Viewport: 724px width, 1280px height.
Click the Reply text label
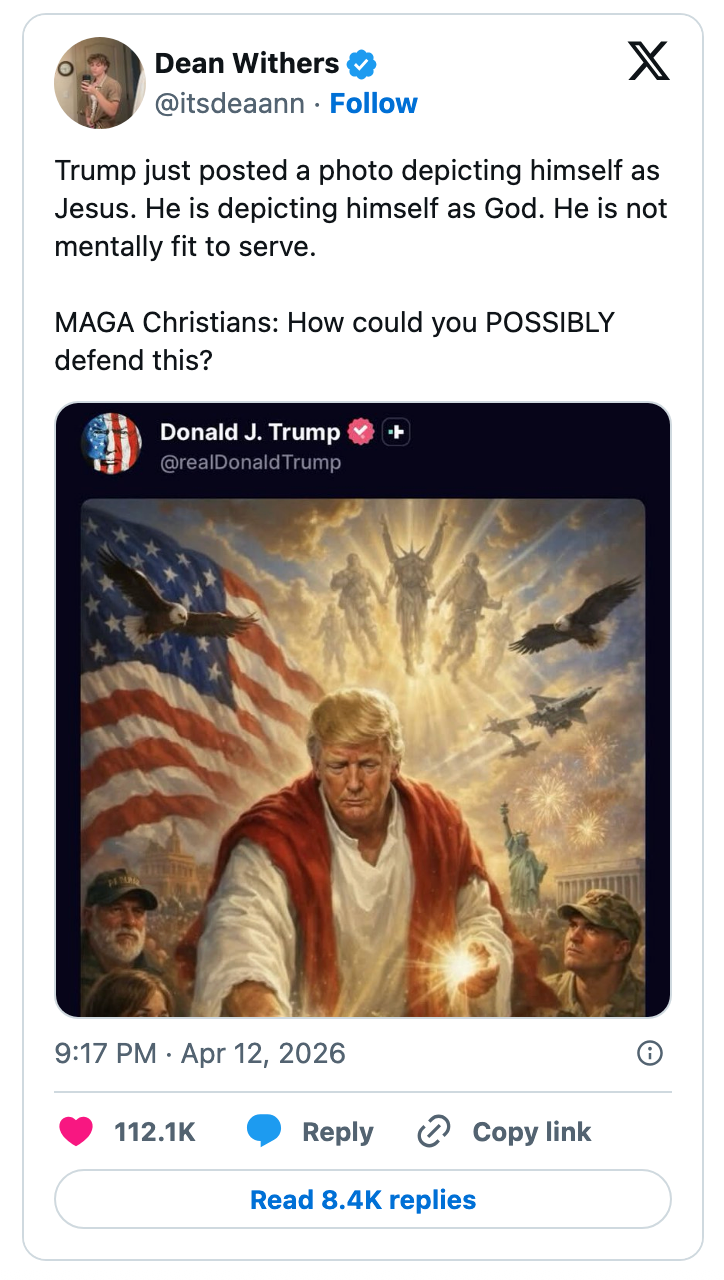[x=338, y=1132]
